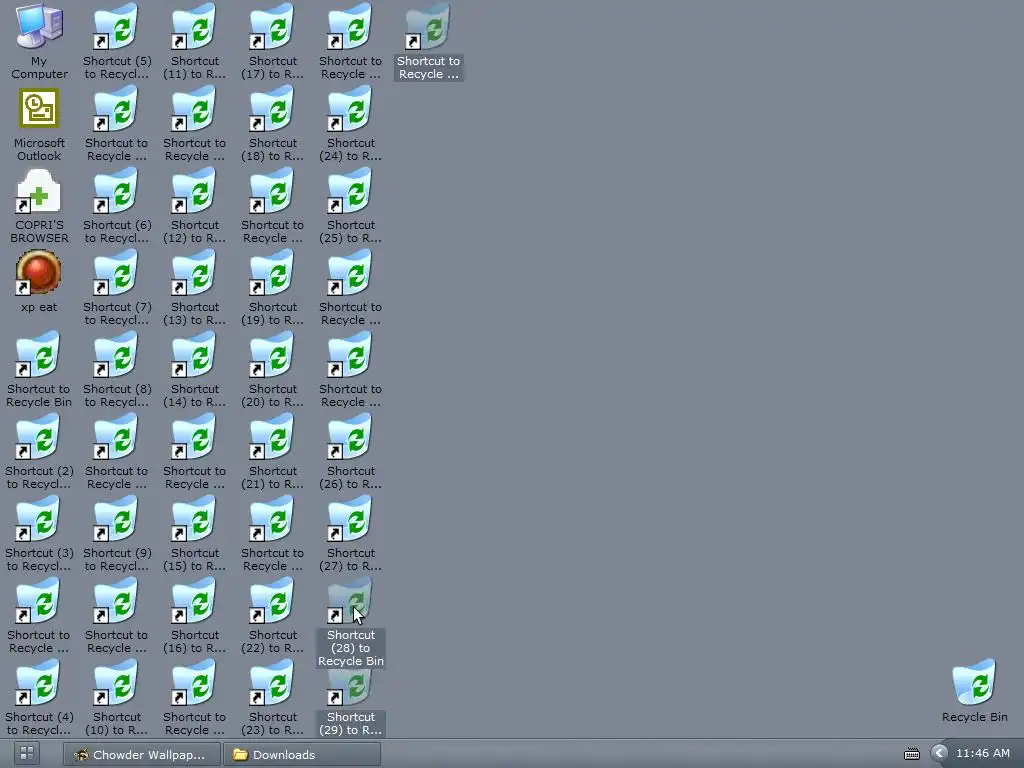Viewport: 1024px width, 768px height.
Task: Click the 11:46 AM taskbar clock
Action: click(x=983, y=753)
